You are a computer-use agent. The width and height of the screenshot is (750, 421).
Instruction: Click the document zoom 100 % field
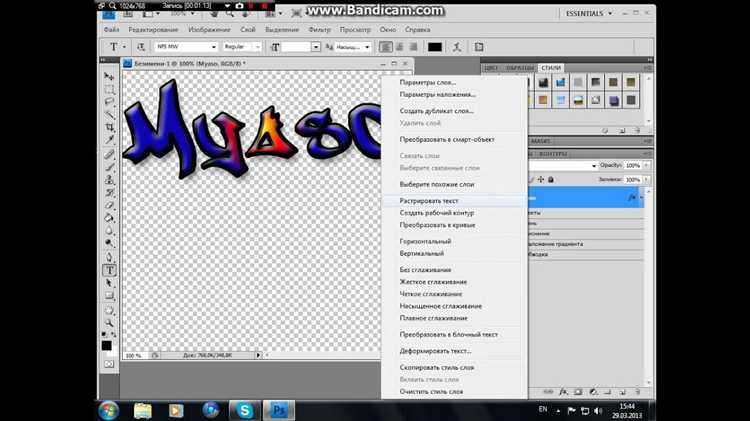[134, 355]
